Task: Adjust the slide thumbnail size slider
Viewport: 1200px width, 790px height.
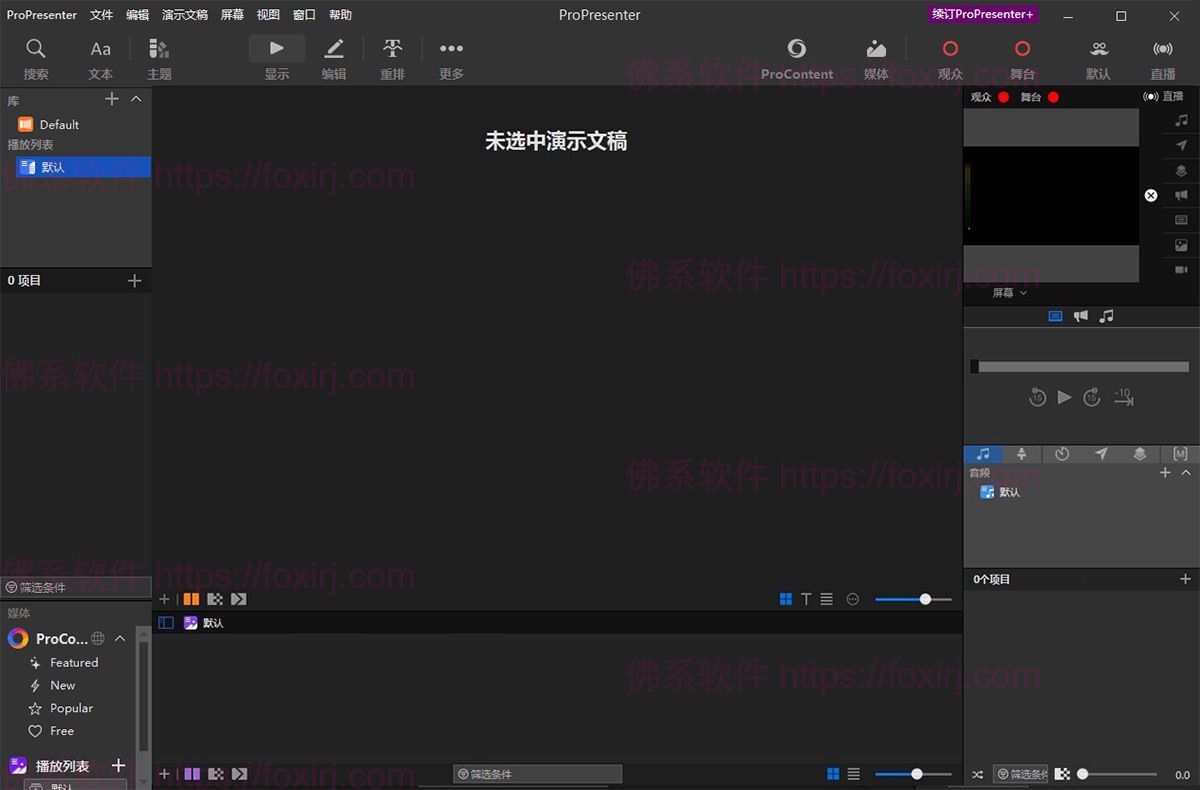Action: point(925,599)
